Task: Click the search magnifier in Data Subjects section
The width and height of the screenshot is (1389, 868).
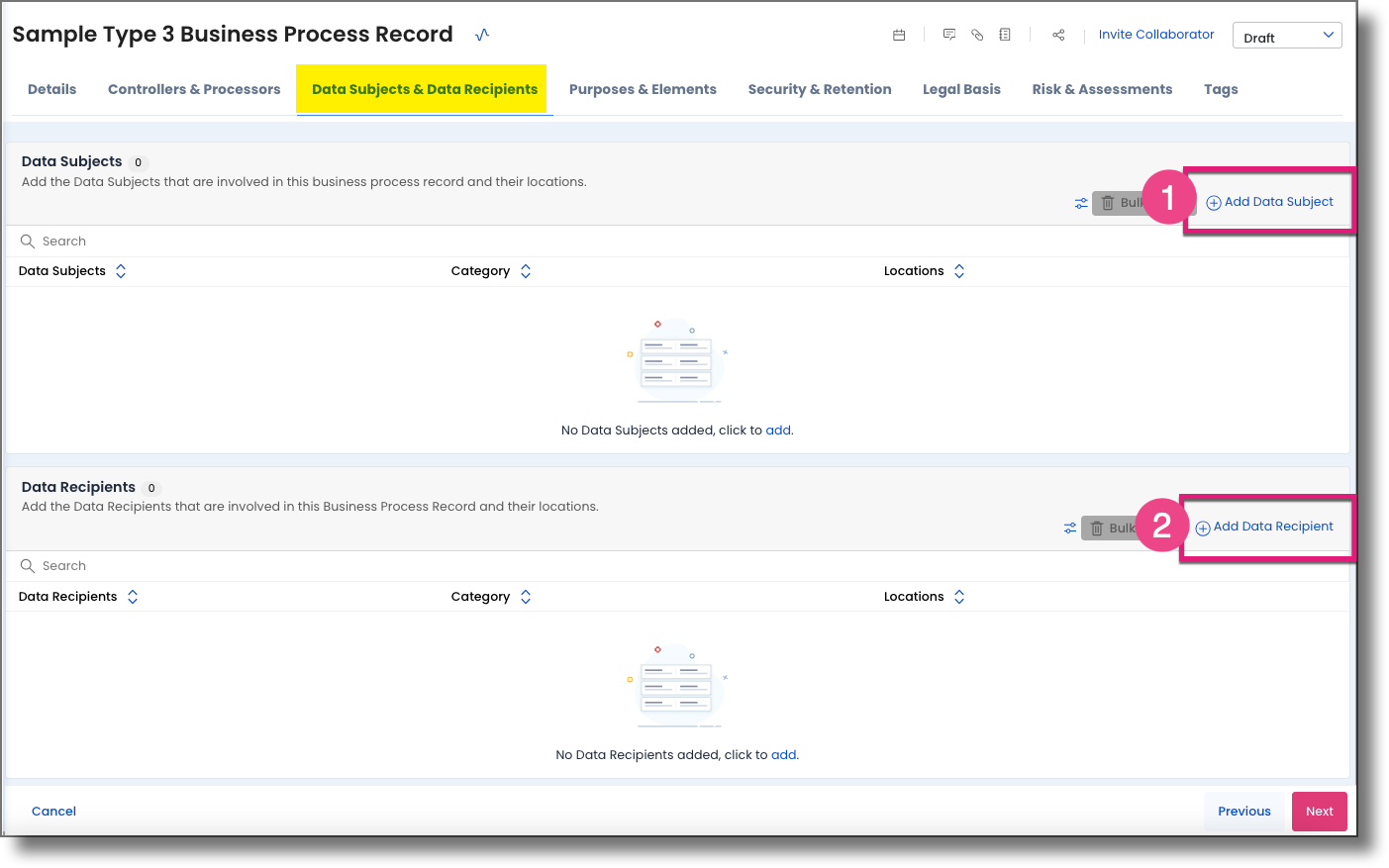Action: pos(26,241)
